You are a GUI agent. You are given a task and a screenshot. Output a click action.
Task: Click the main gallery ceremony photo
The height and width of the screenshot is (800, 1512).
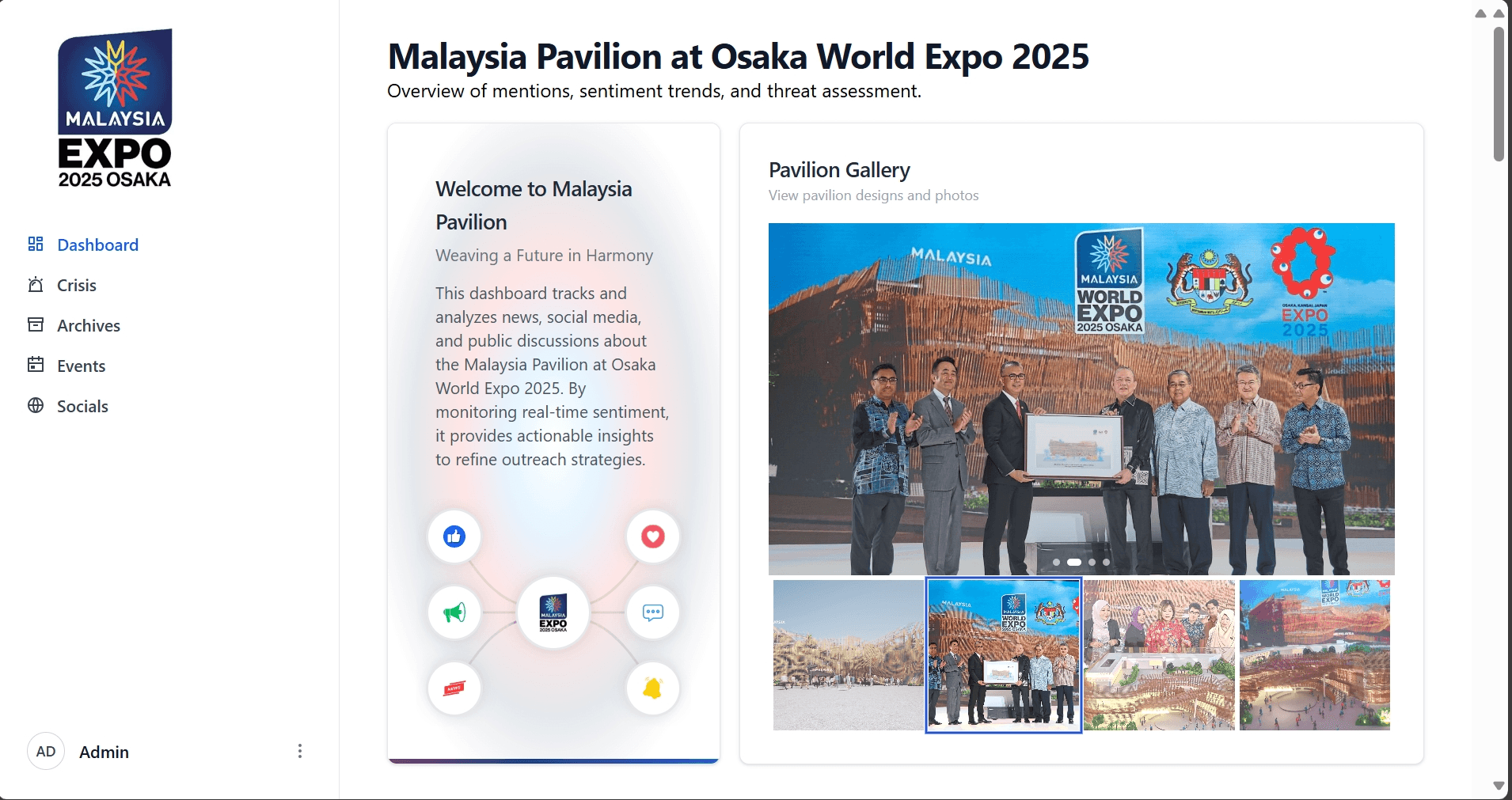1081,399
